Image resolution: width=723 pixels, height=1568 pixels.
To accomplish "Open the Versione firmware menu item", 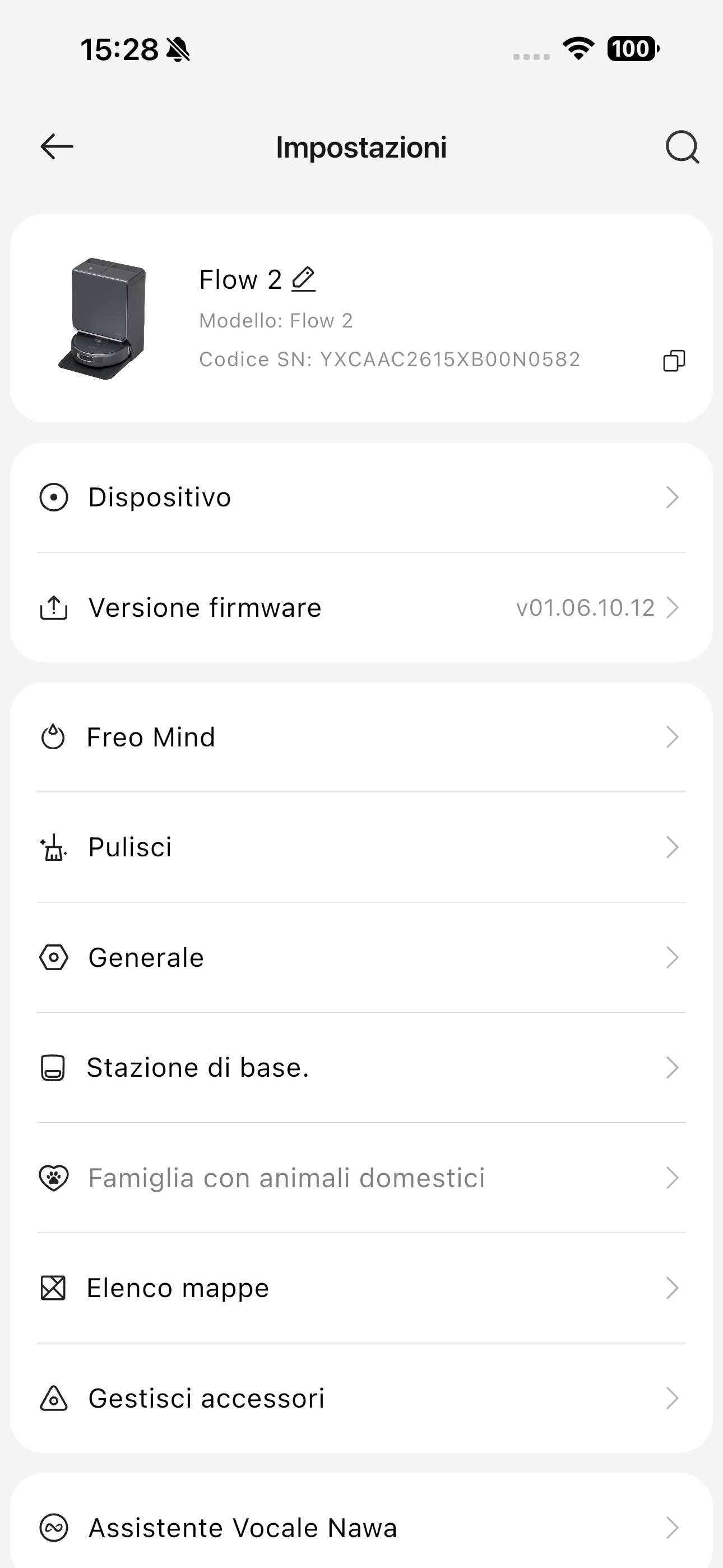I will pos(205,607).
